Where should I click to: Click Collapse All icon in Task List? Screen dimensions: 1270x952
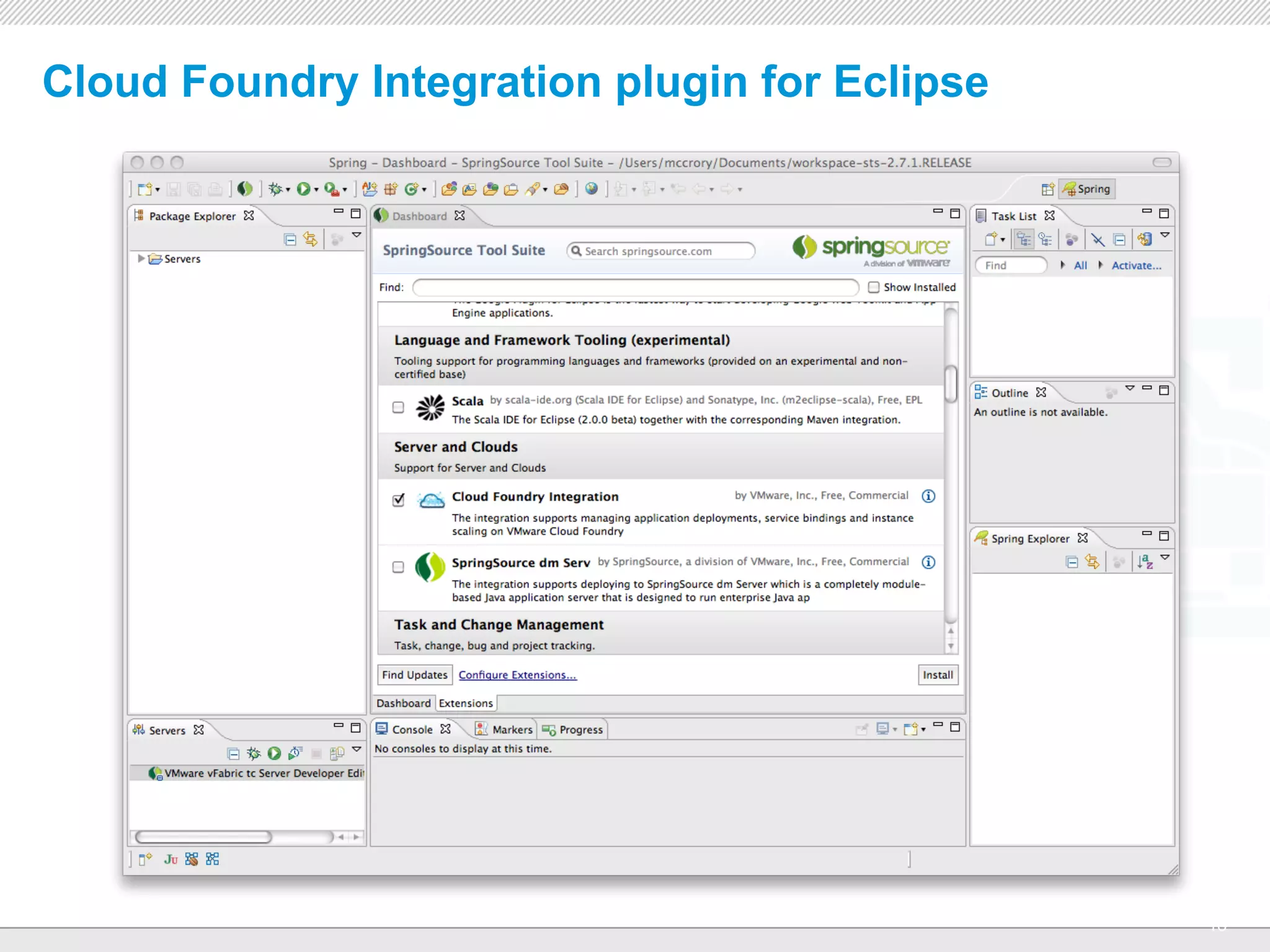click(x=1119, y=239)
